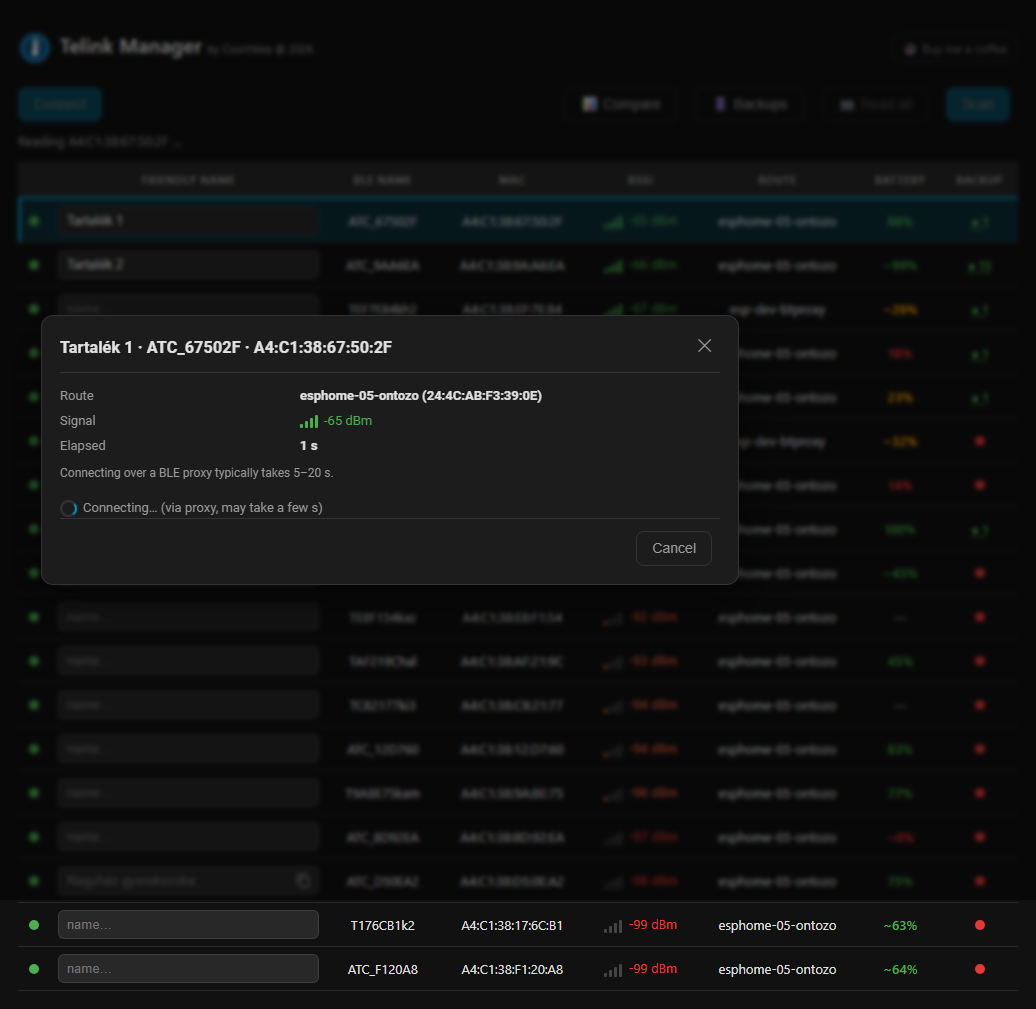Screen dimensions: 1036x1009
Task: Click the blurred Backups button behind the dialog
Action: click(751, 104)
